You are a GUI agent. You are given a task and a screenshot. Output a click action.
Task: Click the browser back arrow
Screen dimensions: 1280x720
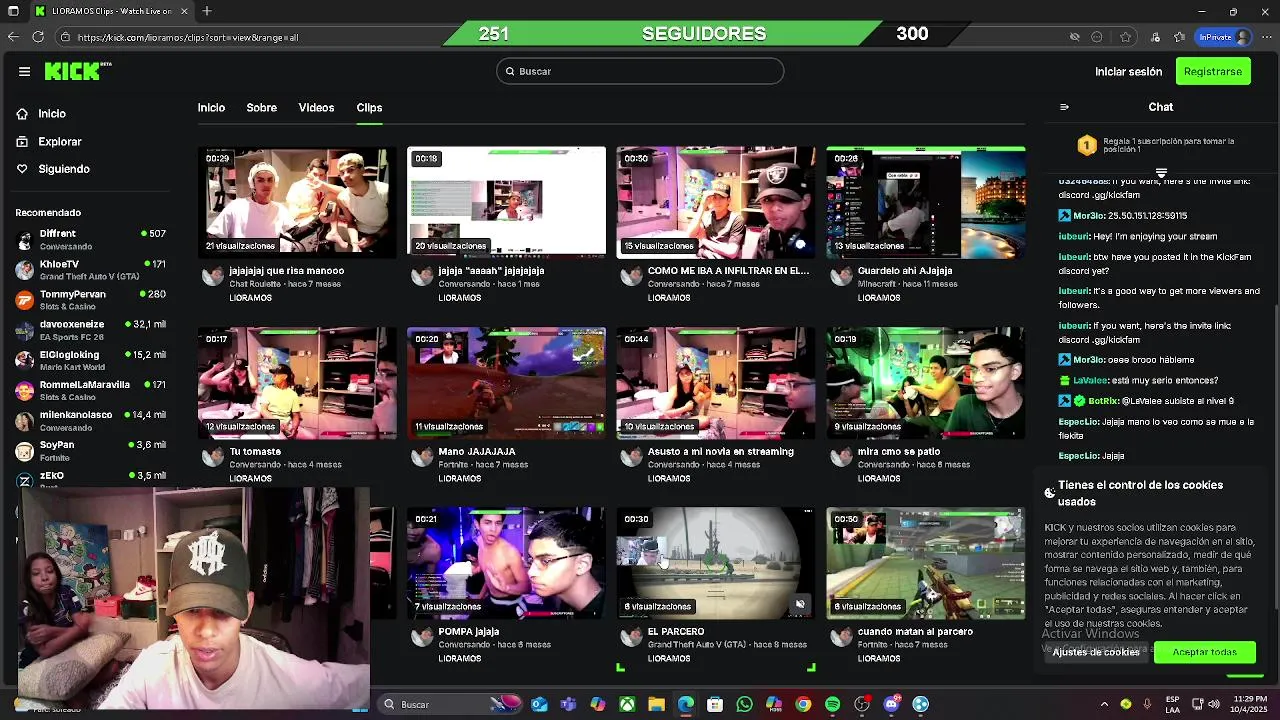[13, 37]
